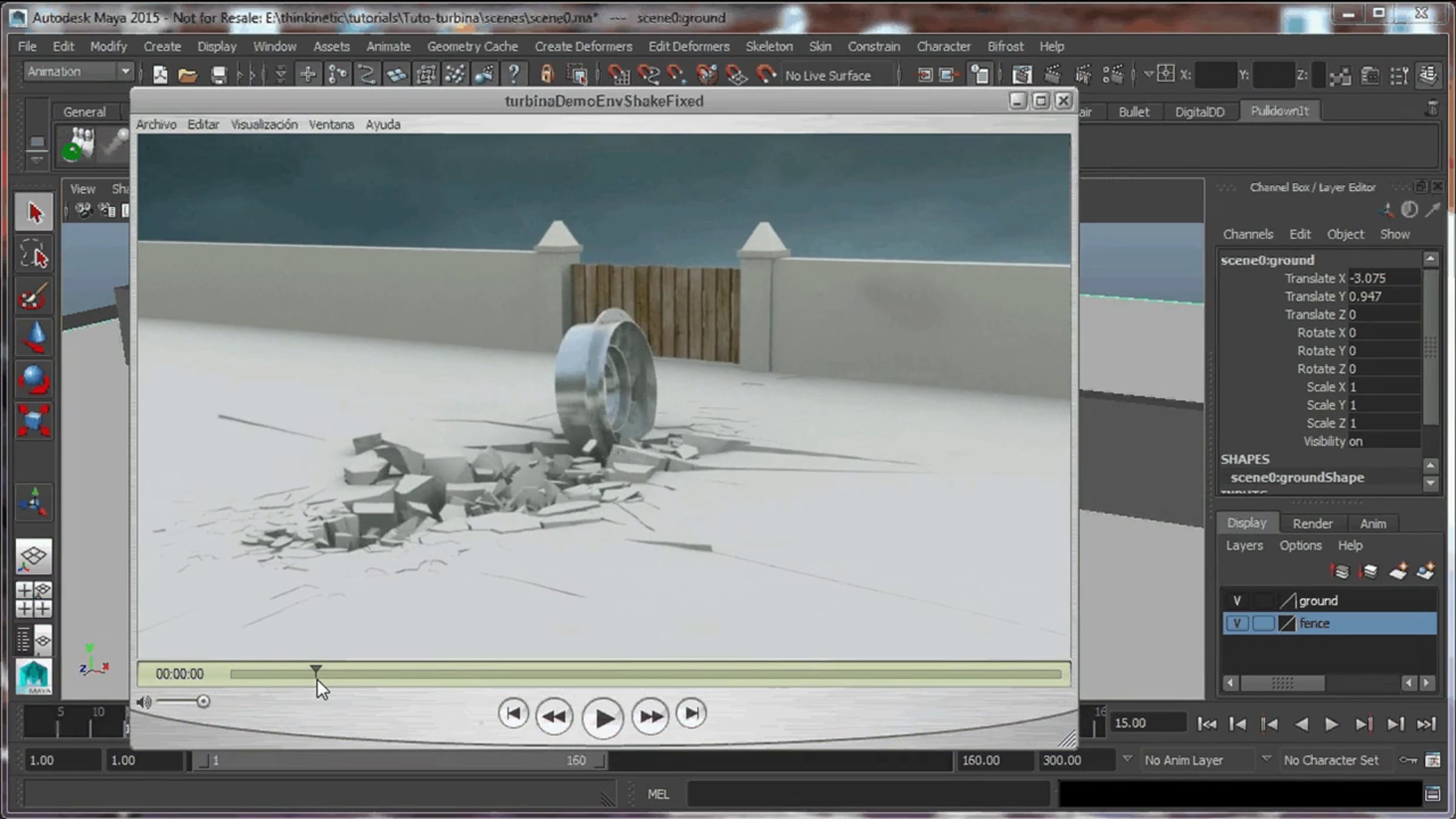
Task: Select the Scale tool cube icon
Action: [34, 420]
